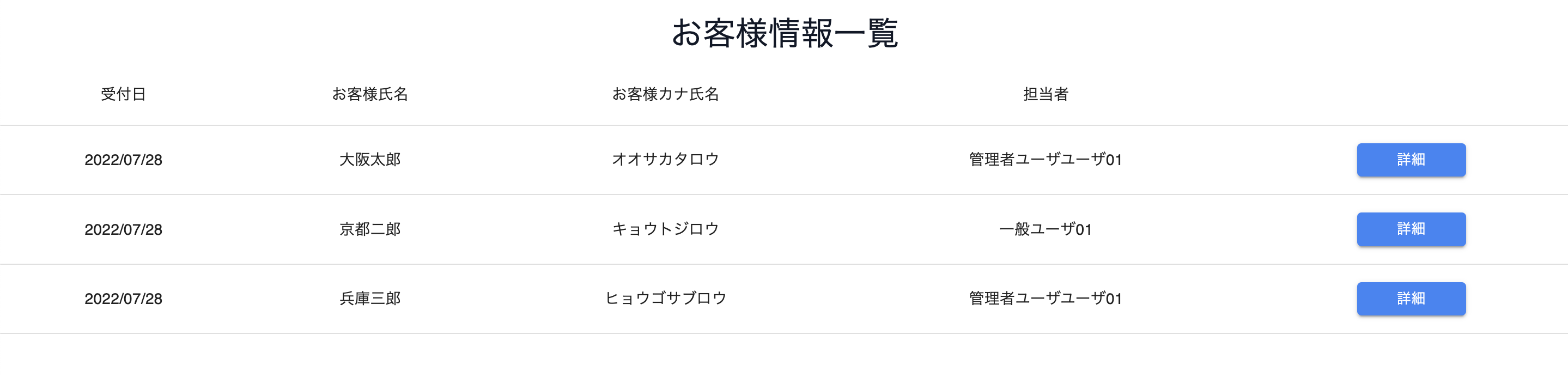Click the date 2022/07/28 in the first row
This screenshot has width=1568, height=377.
click(124, 160)
